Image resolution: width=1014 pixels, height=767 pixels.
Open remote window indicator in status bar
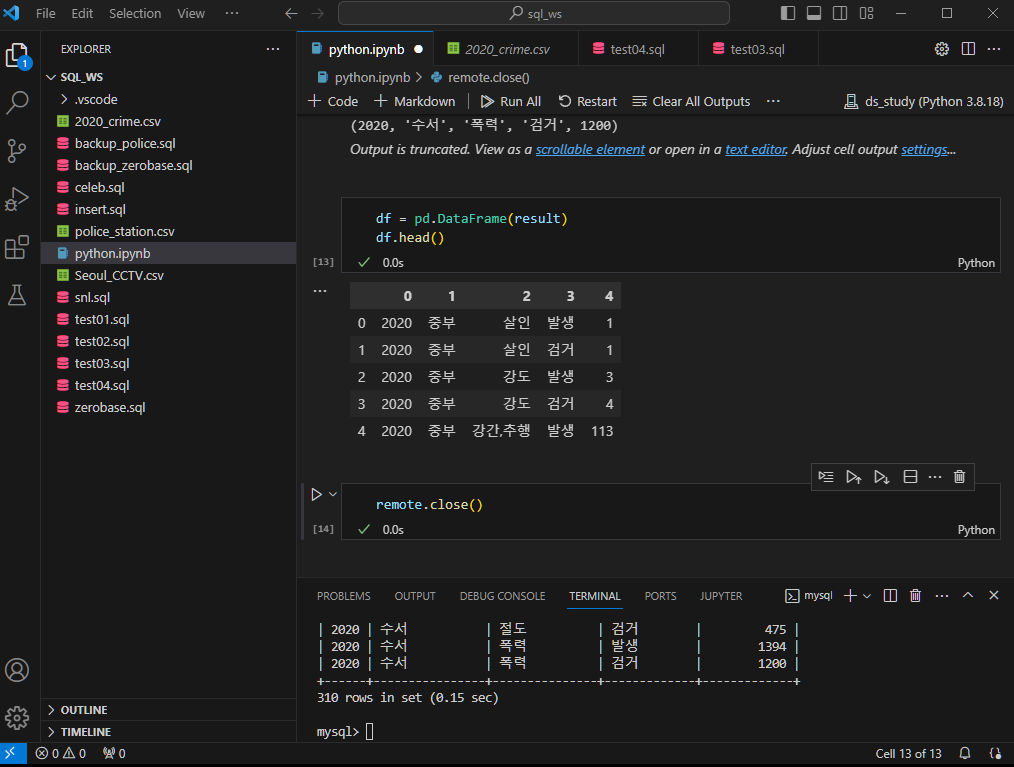[x=12, y=753]
